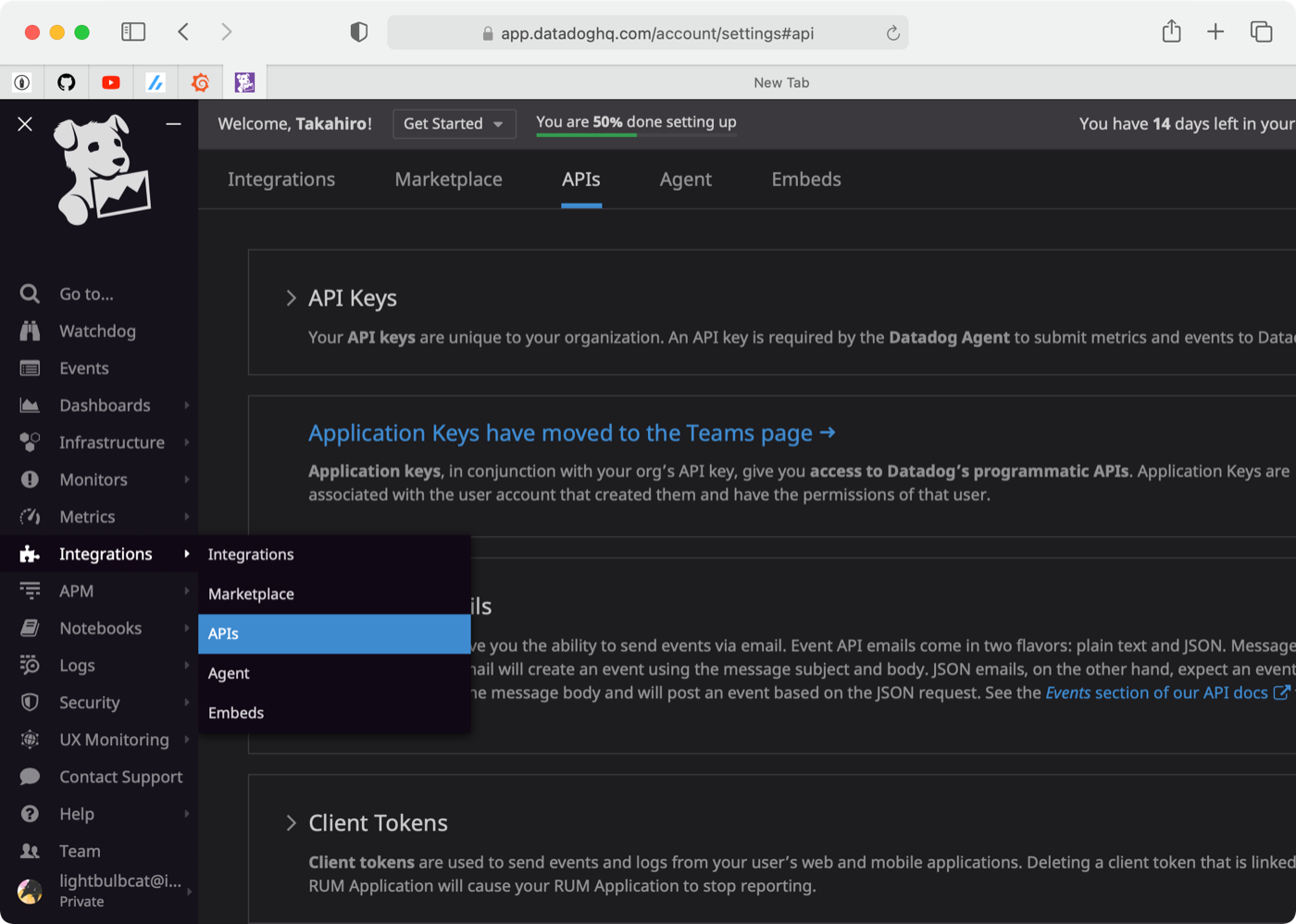Viewport: 1296px width, 924px height.
Task: Click the Contact Support chat bubble icon
Action: pyautogui.click(x=30, y=776)
